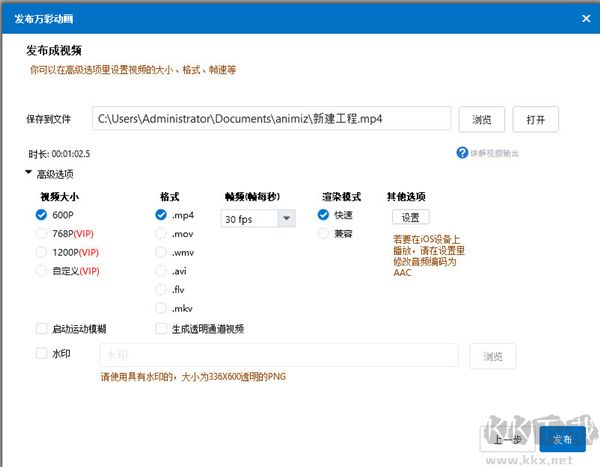This screenshot has width=600, height=467.
Task: Click the blue help question mark icon
Action: coord(462,153)
